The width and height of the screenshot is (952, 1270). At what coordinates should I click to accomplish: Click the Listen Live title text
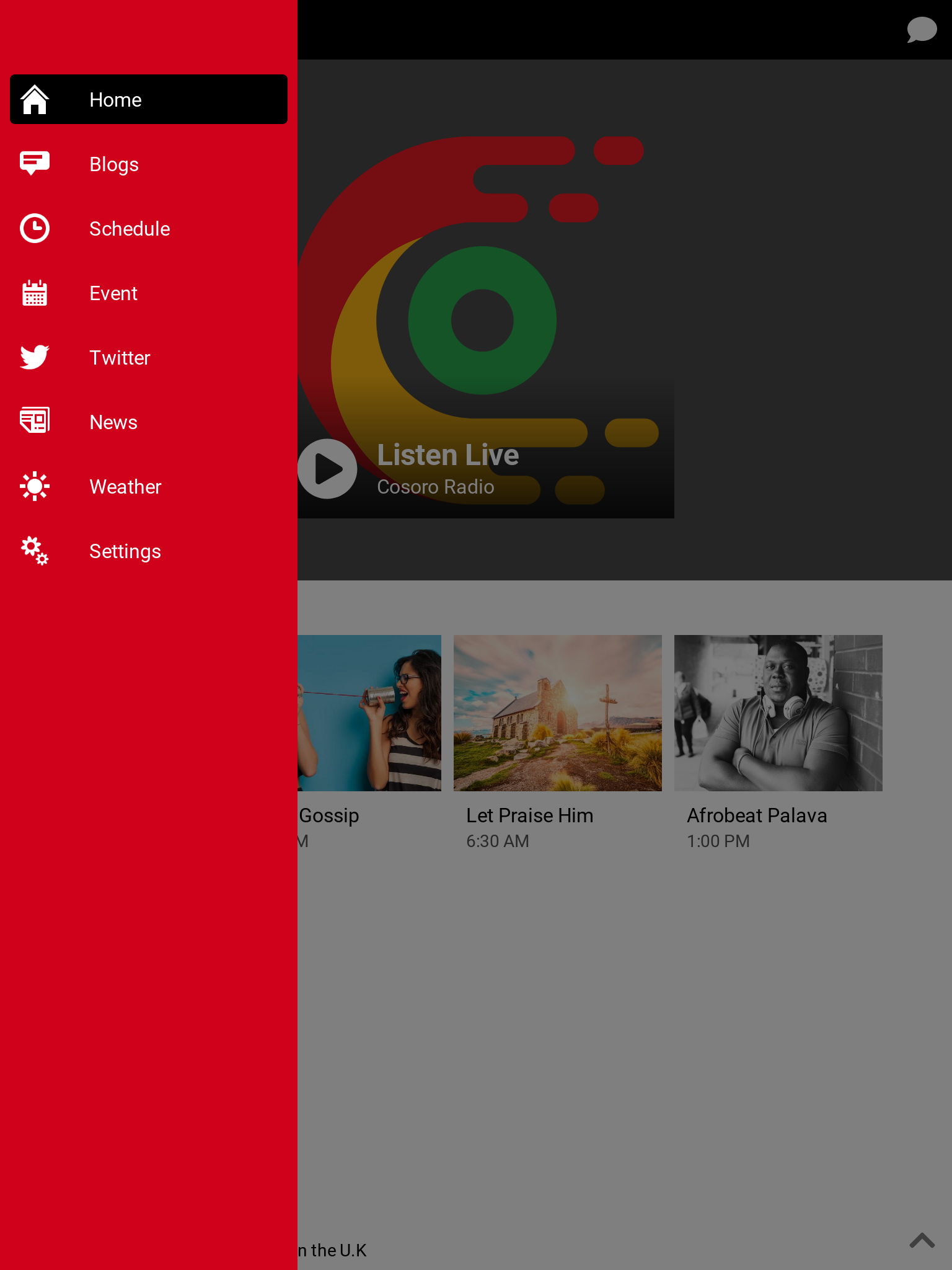click(447, 455)
